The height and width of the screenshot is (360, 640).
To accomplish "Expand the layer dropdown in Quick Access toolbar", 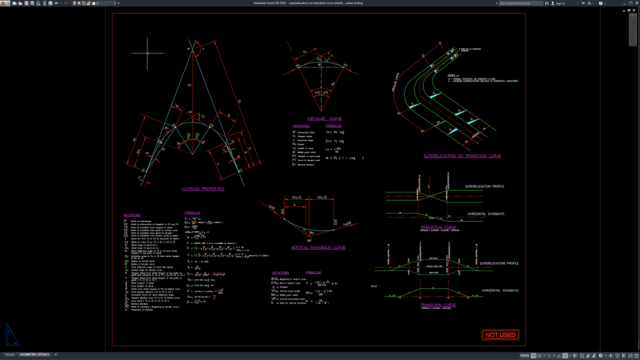I will (115, 3).
